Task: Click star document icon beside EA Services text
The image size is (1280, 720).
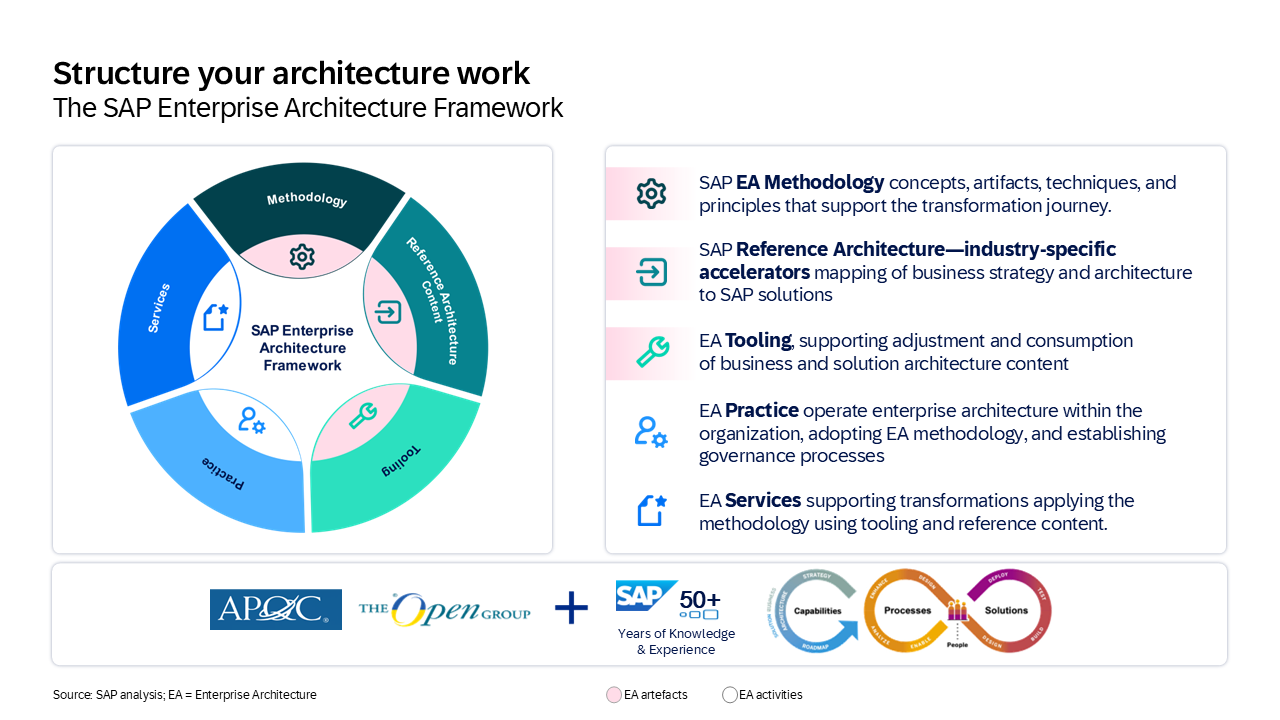Action: coord(651,510)
